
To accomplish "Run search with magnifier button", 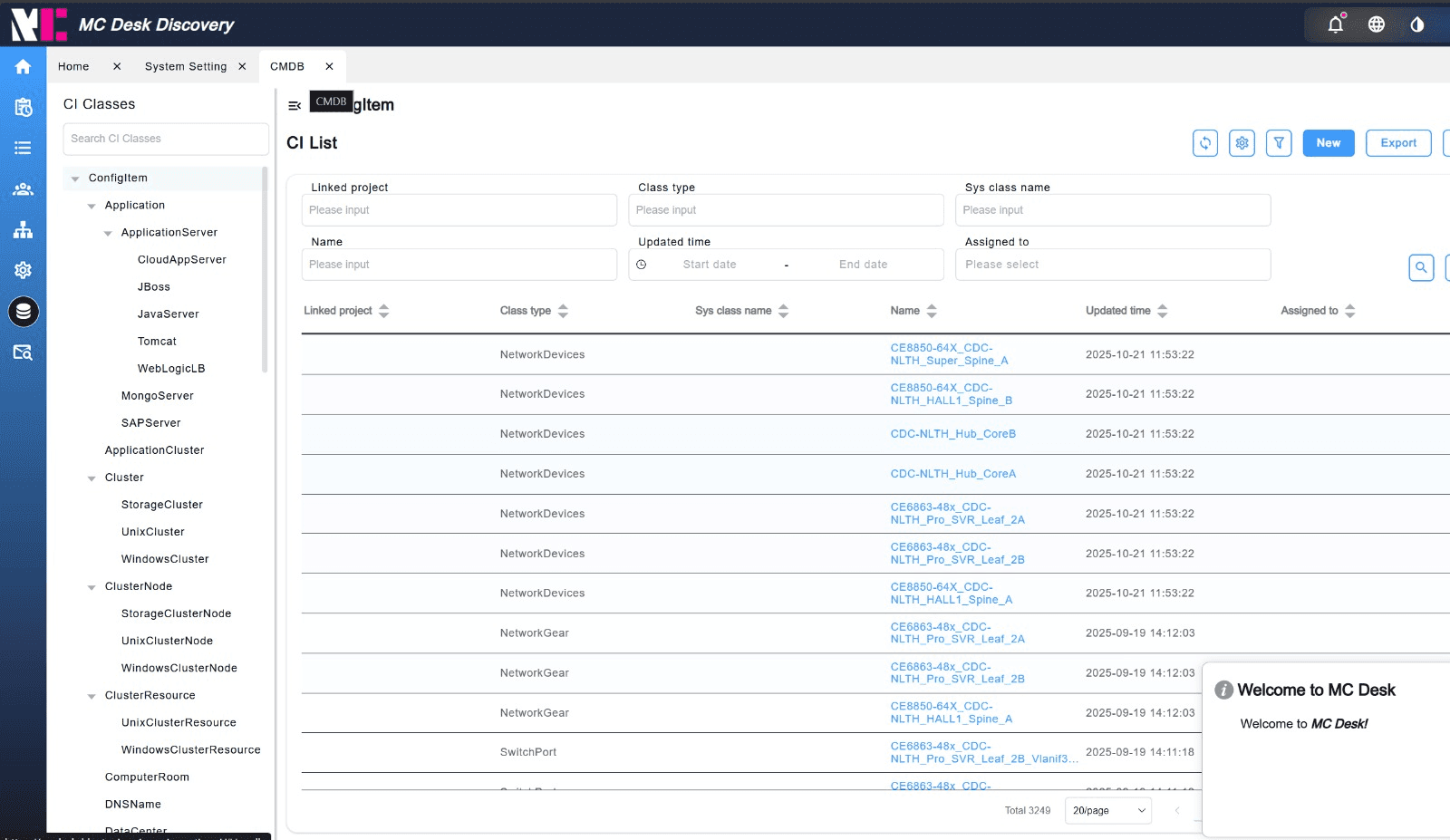I will click(x=1421, y=267).
